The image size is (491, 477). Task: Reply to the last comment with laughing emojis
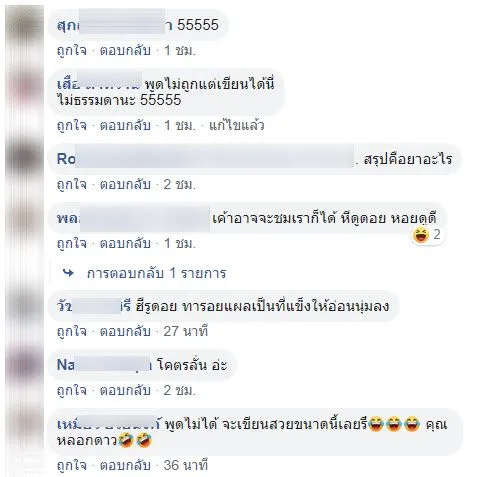[x=125, y=465]
